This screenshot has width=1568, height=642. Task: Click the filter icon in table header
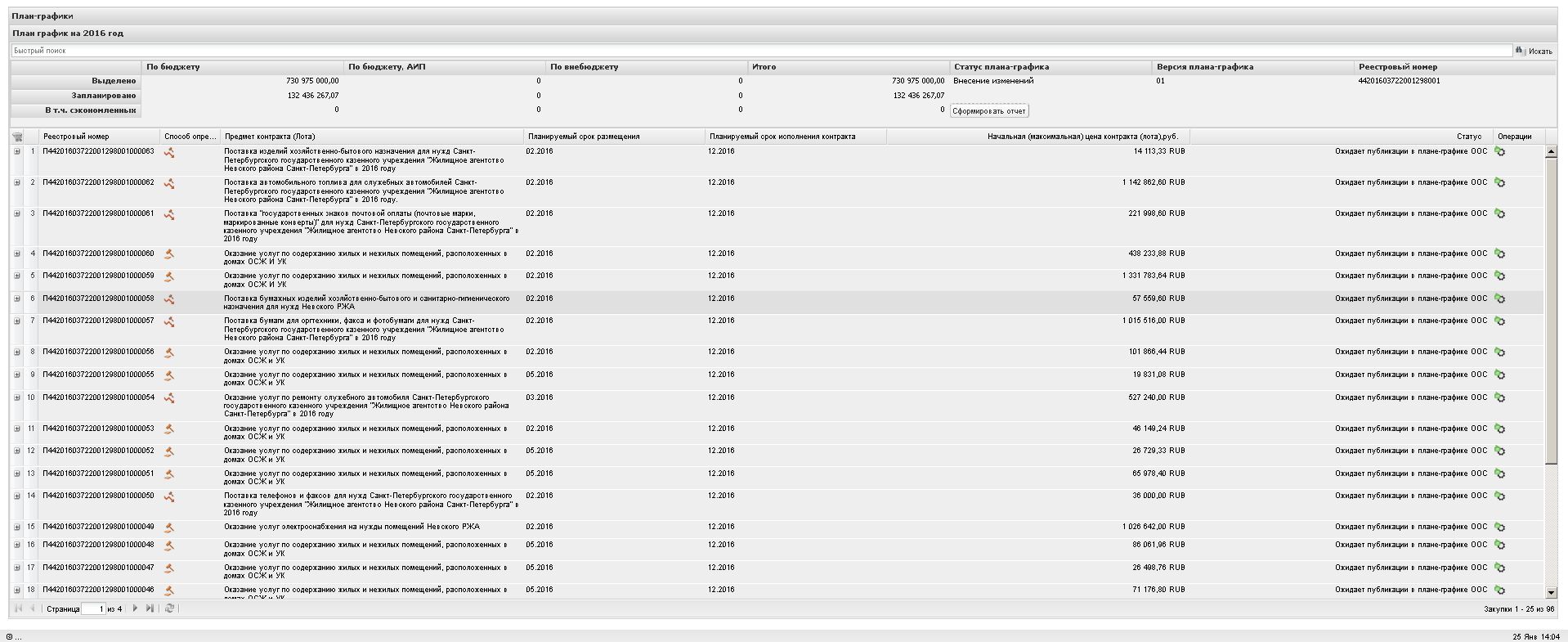[x=17, y=137]
